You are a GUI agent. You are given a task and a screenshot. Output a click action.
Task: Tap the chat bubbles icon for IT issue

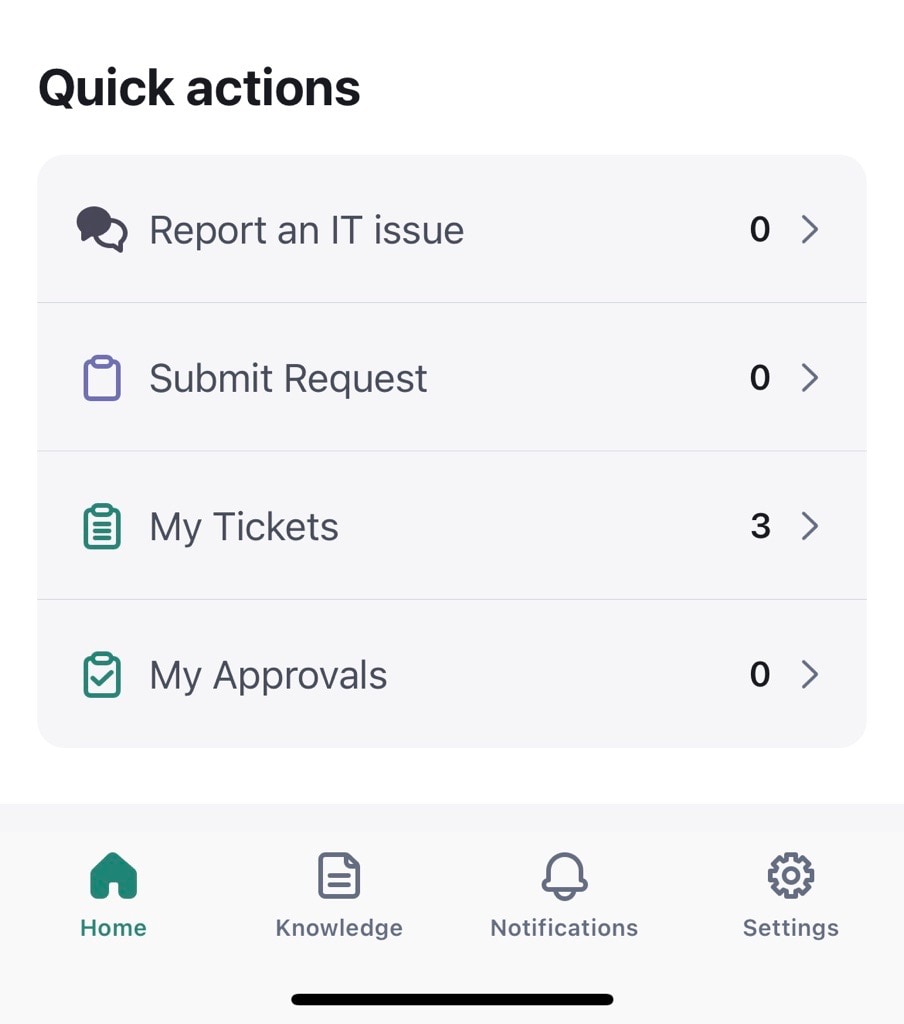point(102,229)
